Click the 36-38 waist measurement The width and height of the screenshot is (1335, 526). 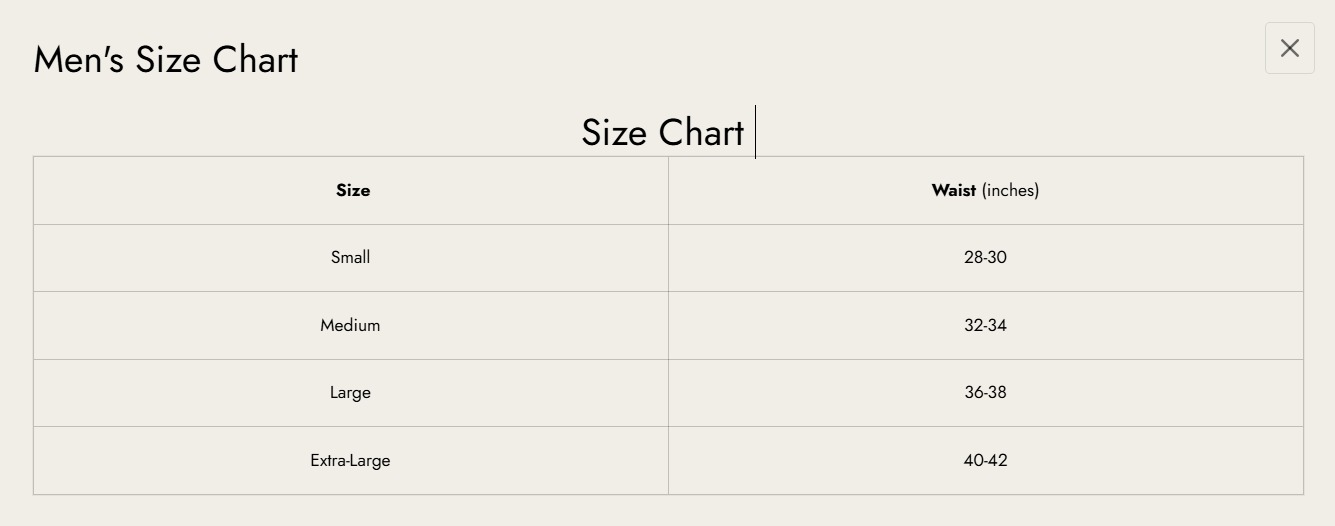(985, 392)
